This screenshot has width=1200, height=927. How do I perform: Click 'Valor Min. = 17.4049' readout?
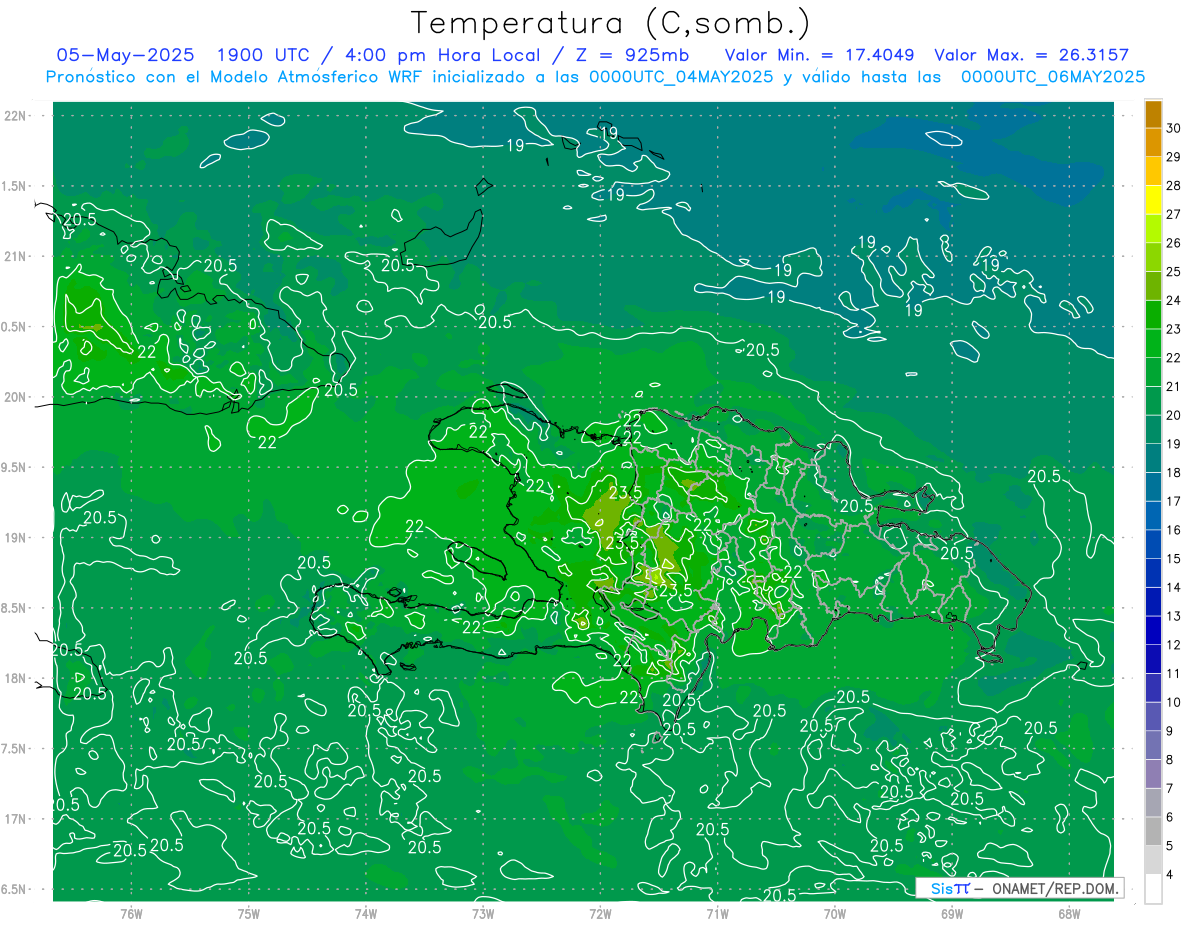[819, 55]
